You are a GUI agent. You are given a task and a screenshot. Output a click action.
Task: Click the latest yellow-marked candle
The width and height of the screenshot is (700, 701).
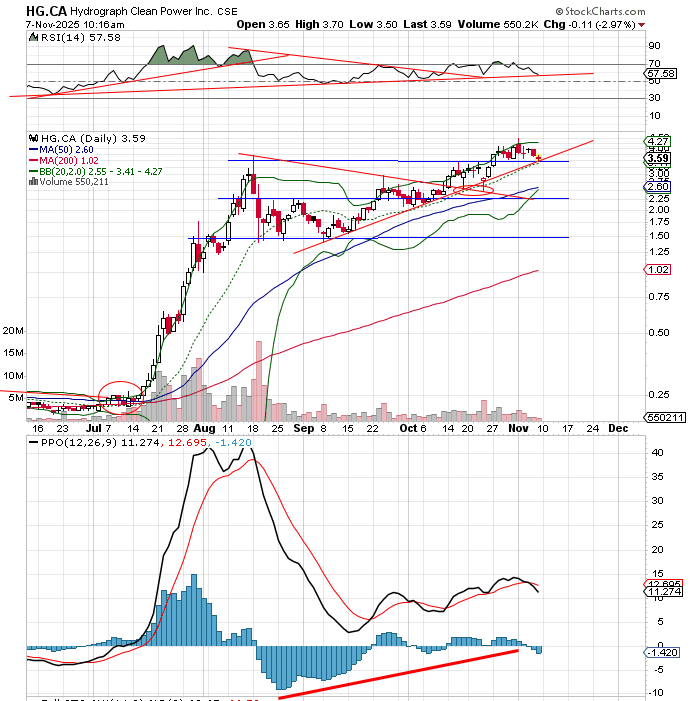point(538,158)
